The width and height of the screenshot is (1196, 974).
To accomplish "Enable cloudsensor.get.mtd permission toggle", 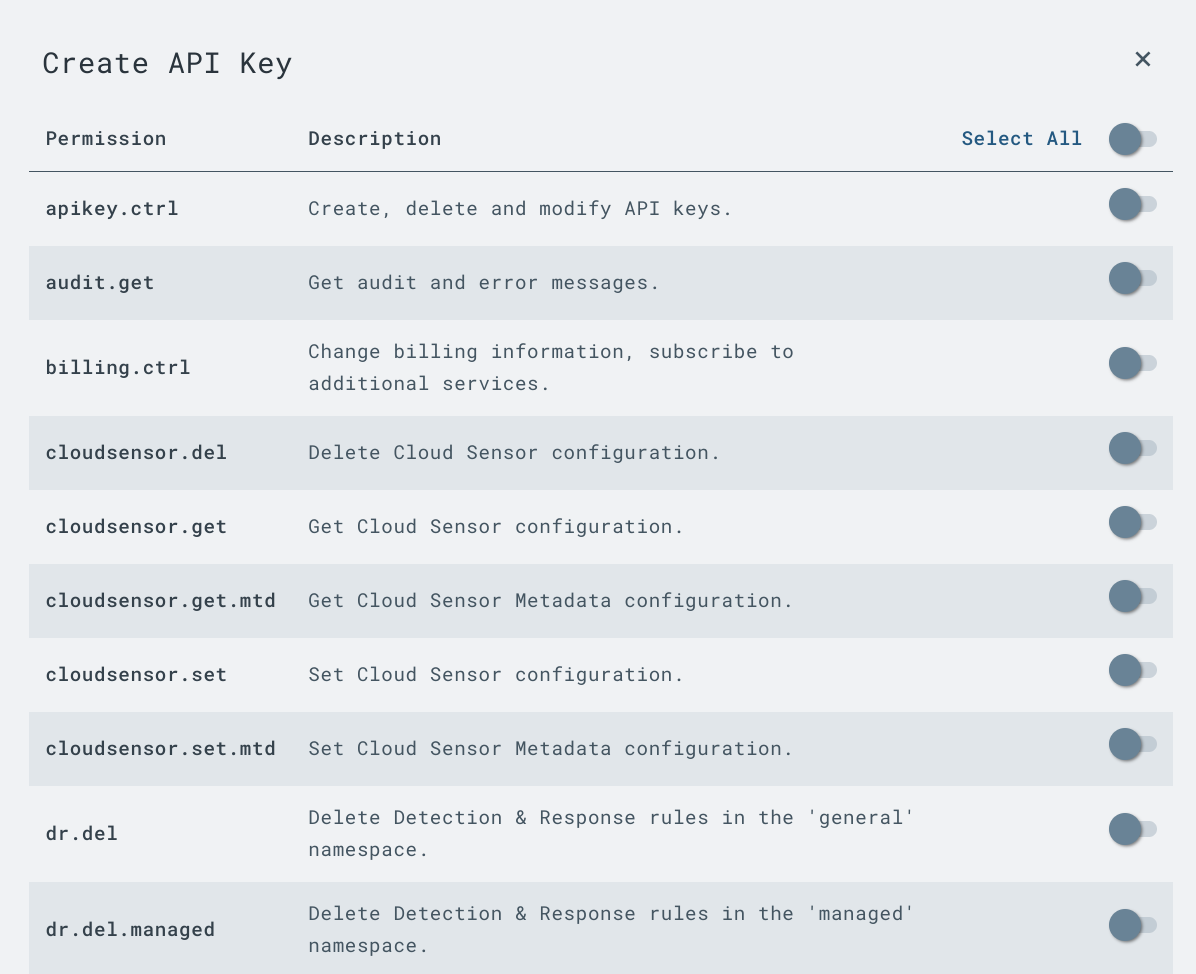I will pyautogui.click(x=1132, y=596).
